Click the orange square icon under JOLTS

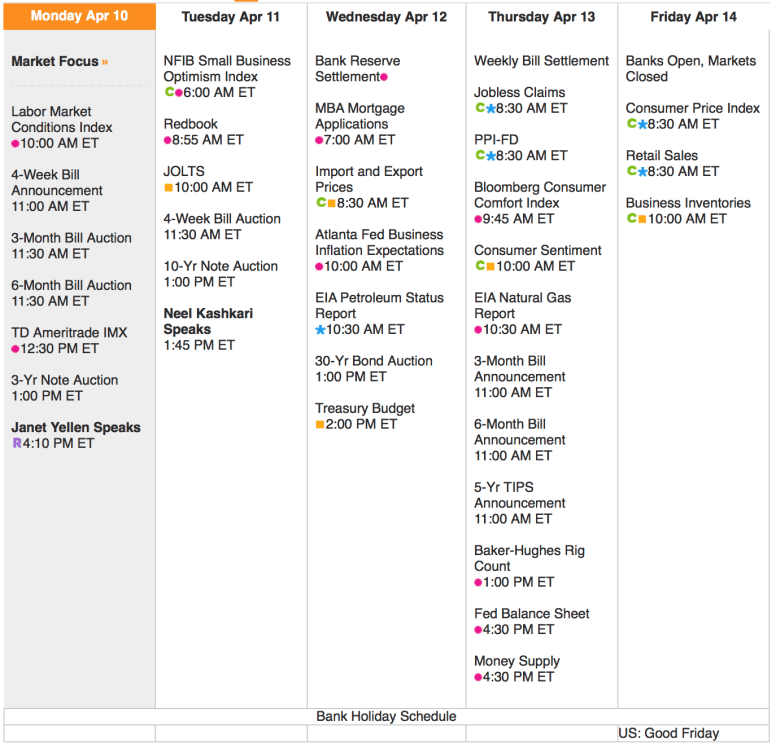coord(169,188)
